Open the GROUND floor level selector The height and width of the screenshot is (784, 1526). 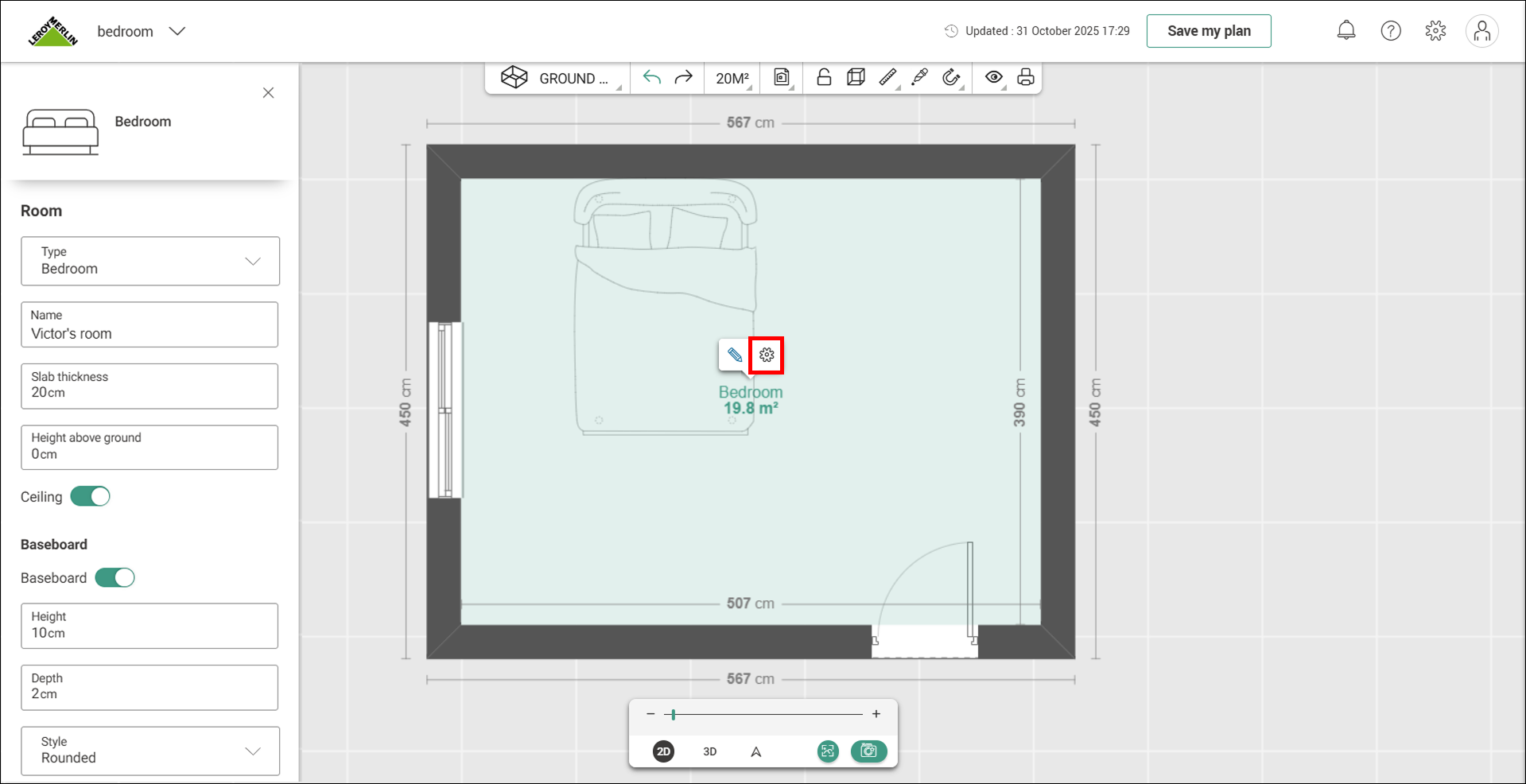561,78
